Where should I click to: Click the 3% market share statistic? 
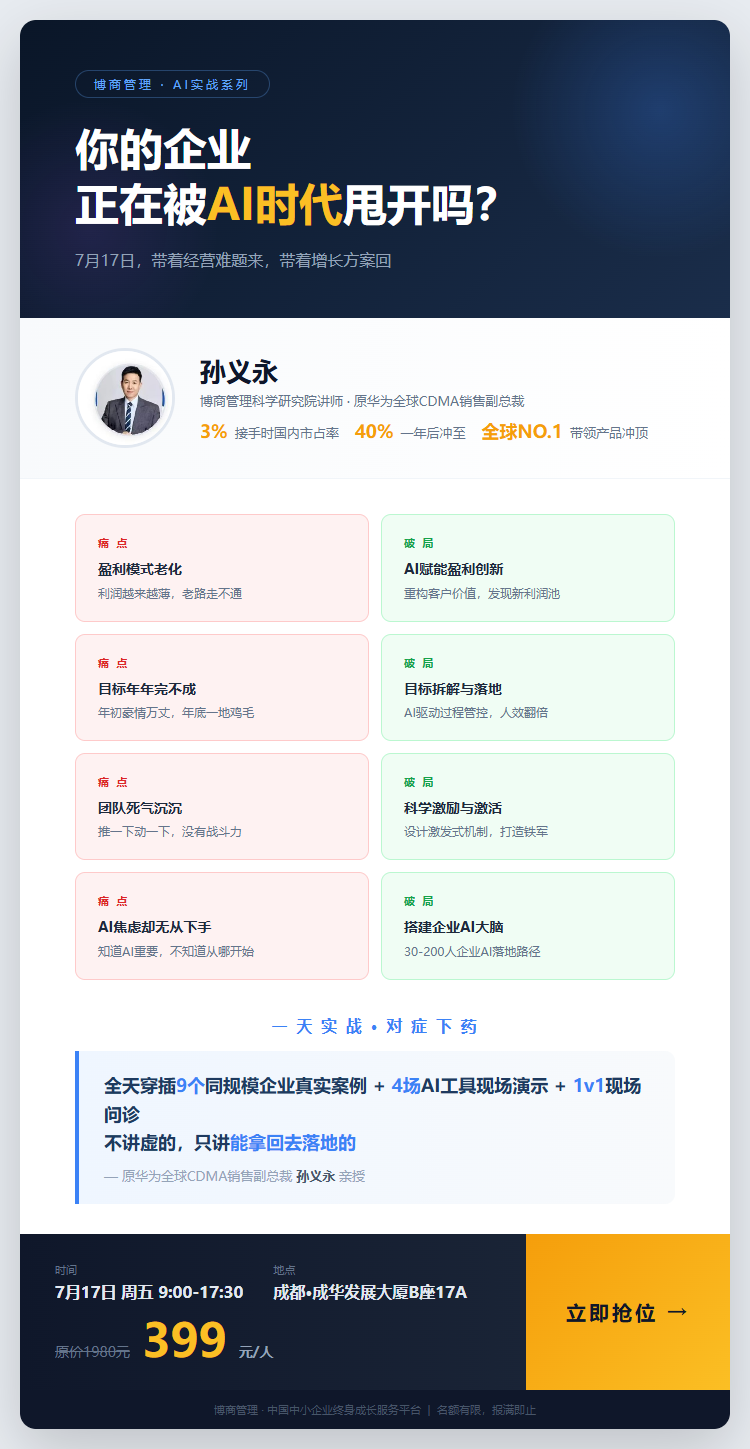point(270,432)
